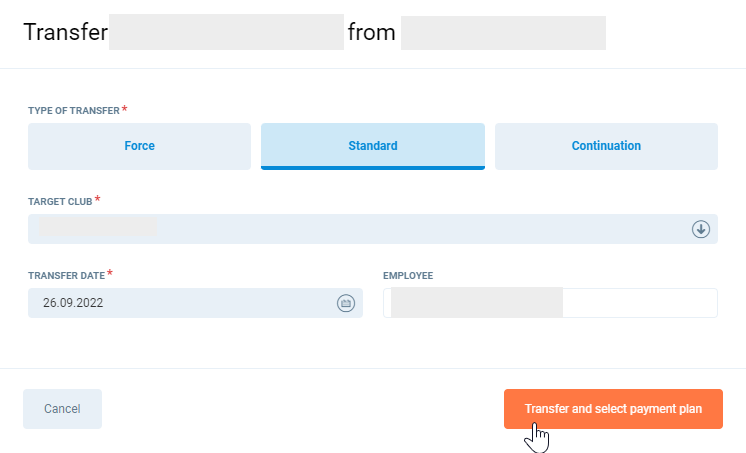Viewport: 746px width, 453px height.
Task: Select the Force transfer type
Action: click(x=139, y=146)
